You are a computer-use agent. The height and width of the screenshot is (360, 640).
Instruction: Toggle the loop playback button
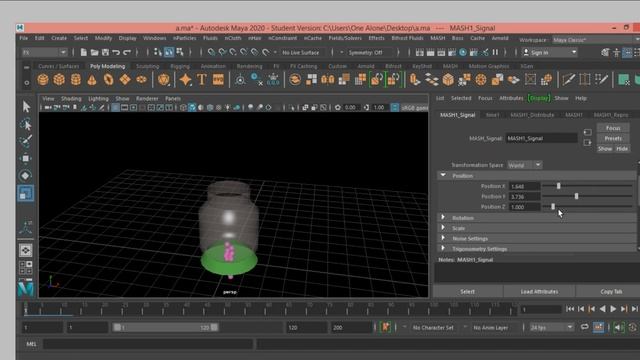coord(584,327)
